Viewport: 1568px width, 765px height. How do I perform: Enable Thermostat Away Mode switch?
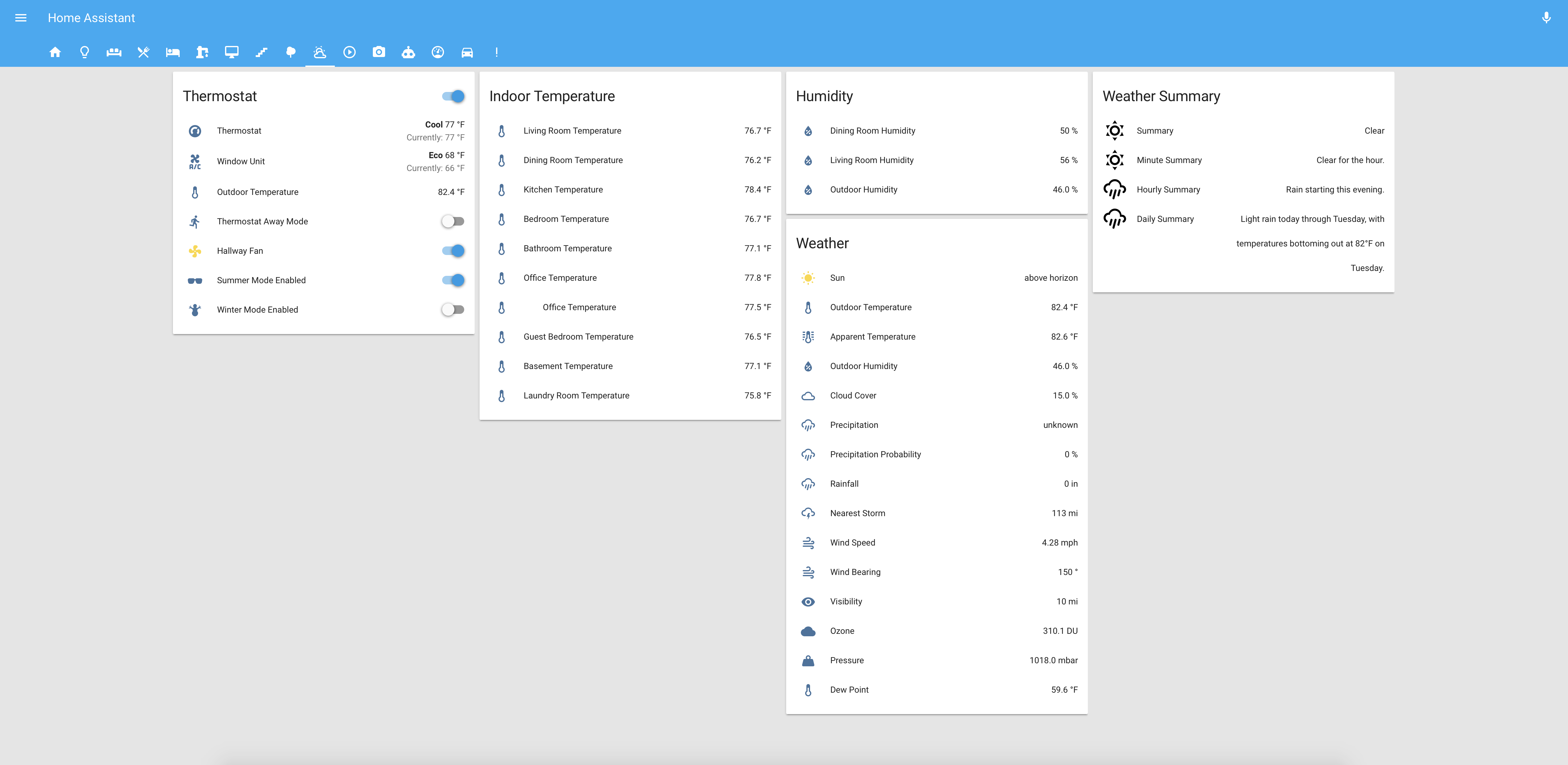click(453, 222)
